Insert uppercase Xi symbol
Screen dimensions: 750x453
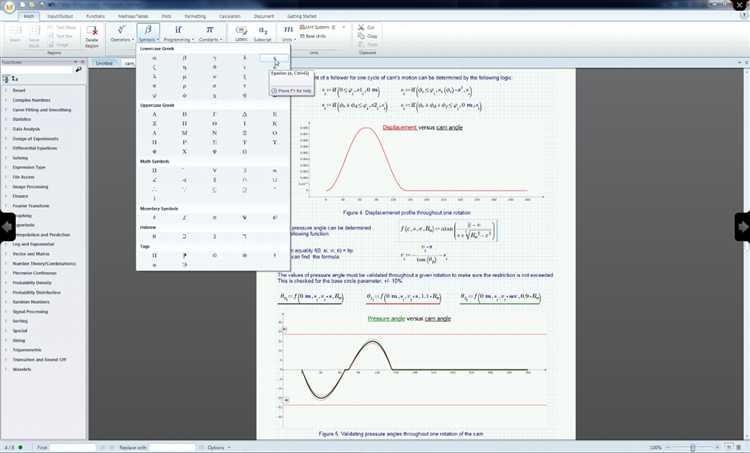(x=244, y=133)
